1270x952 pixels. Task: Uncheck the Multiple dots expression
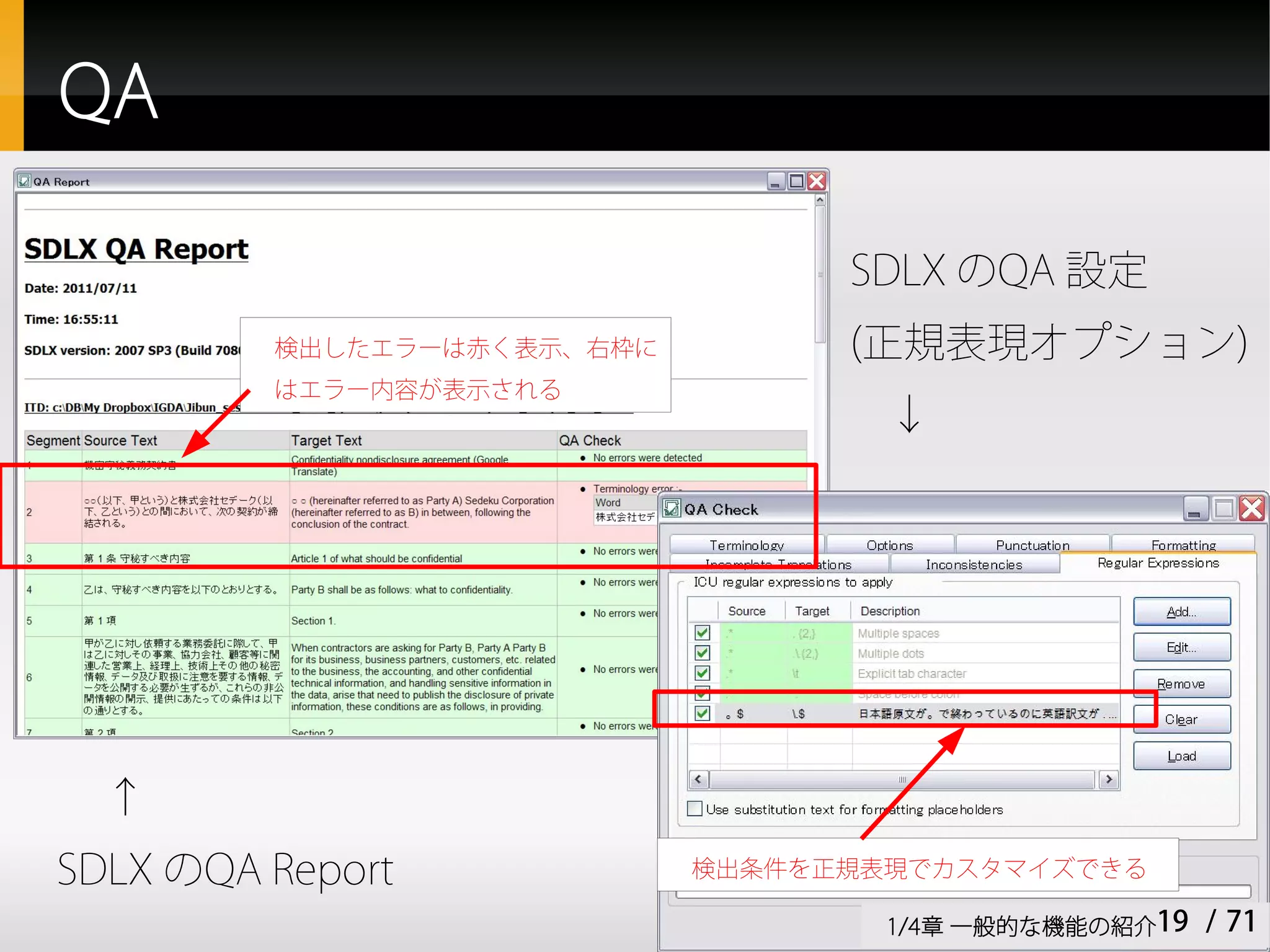click(703, 652)
